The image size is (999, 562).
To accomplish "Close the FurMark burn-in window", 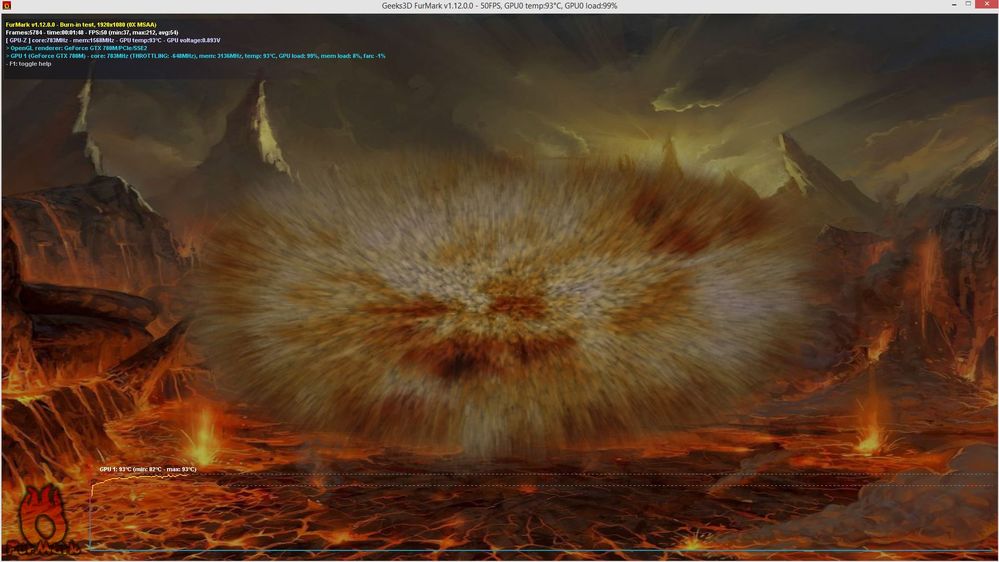I will [985, 4].
